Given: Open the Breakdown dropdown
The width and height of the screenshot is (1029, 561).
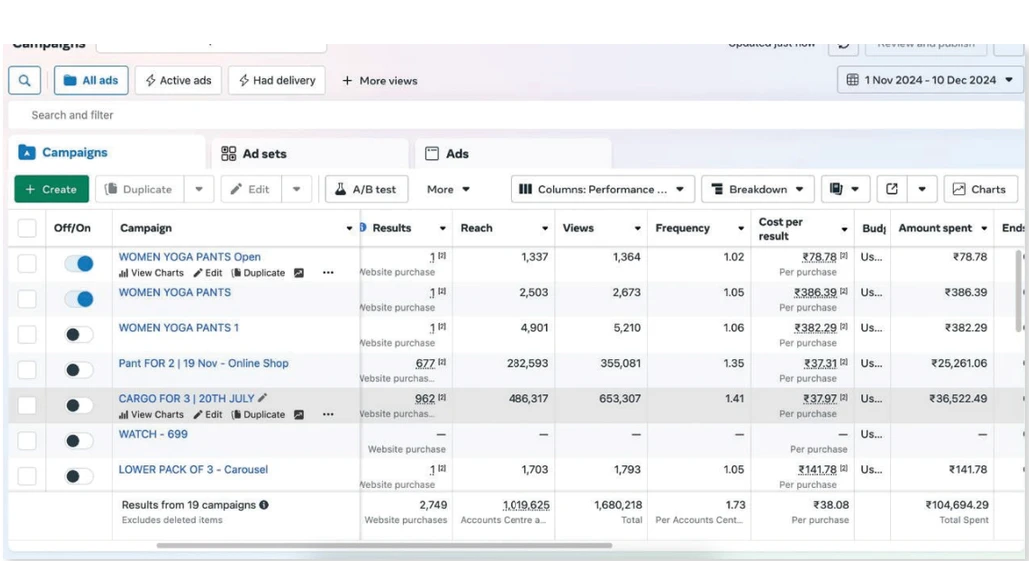Looking at the screenshot, I should pyautogui.click(x=757, y=189).
